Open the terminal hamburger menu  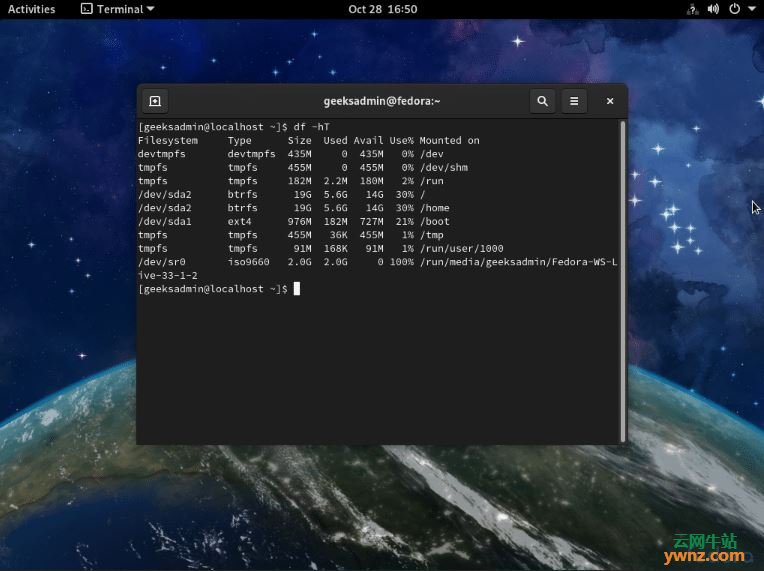pyautogui.click(x=574, y=101)
